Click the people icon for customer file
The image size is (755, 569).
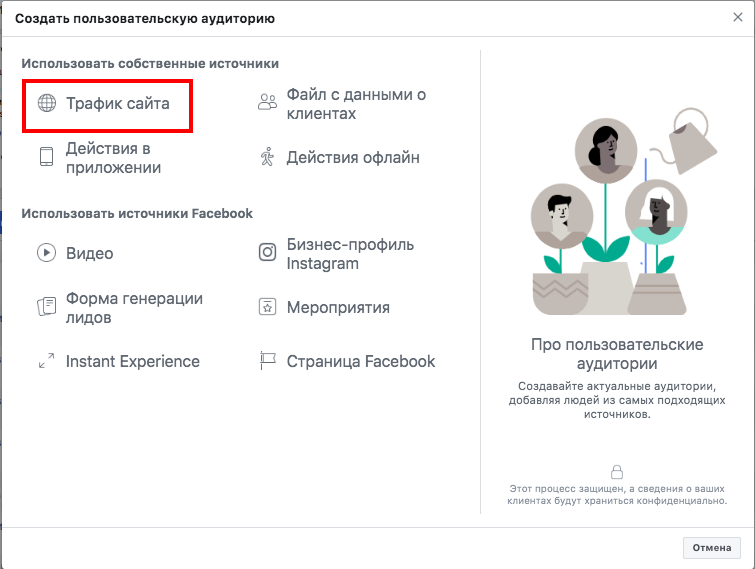[x=268, y=102]
